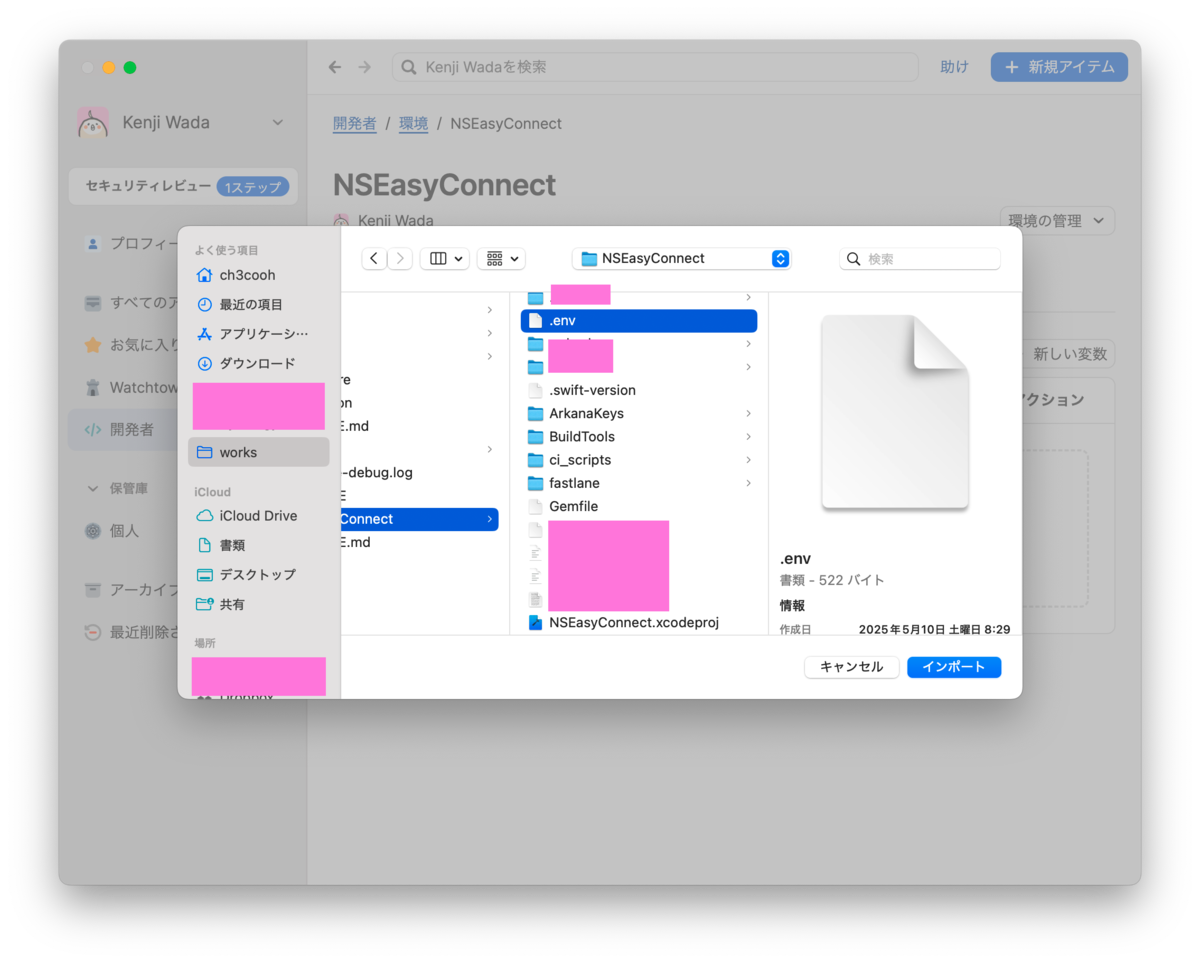Open Security Review (セキュリティレビュー) banner

183,186
